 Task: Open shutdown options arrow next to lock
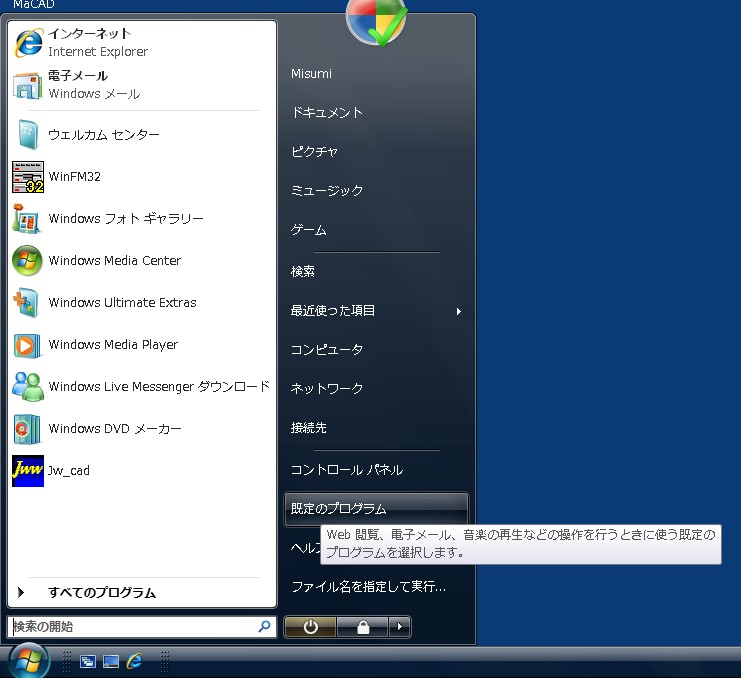pos(400,627)
